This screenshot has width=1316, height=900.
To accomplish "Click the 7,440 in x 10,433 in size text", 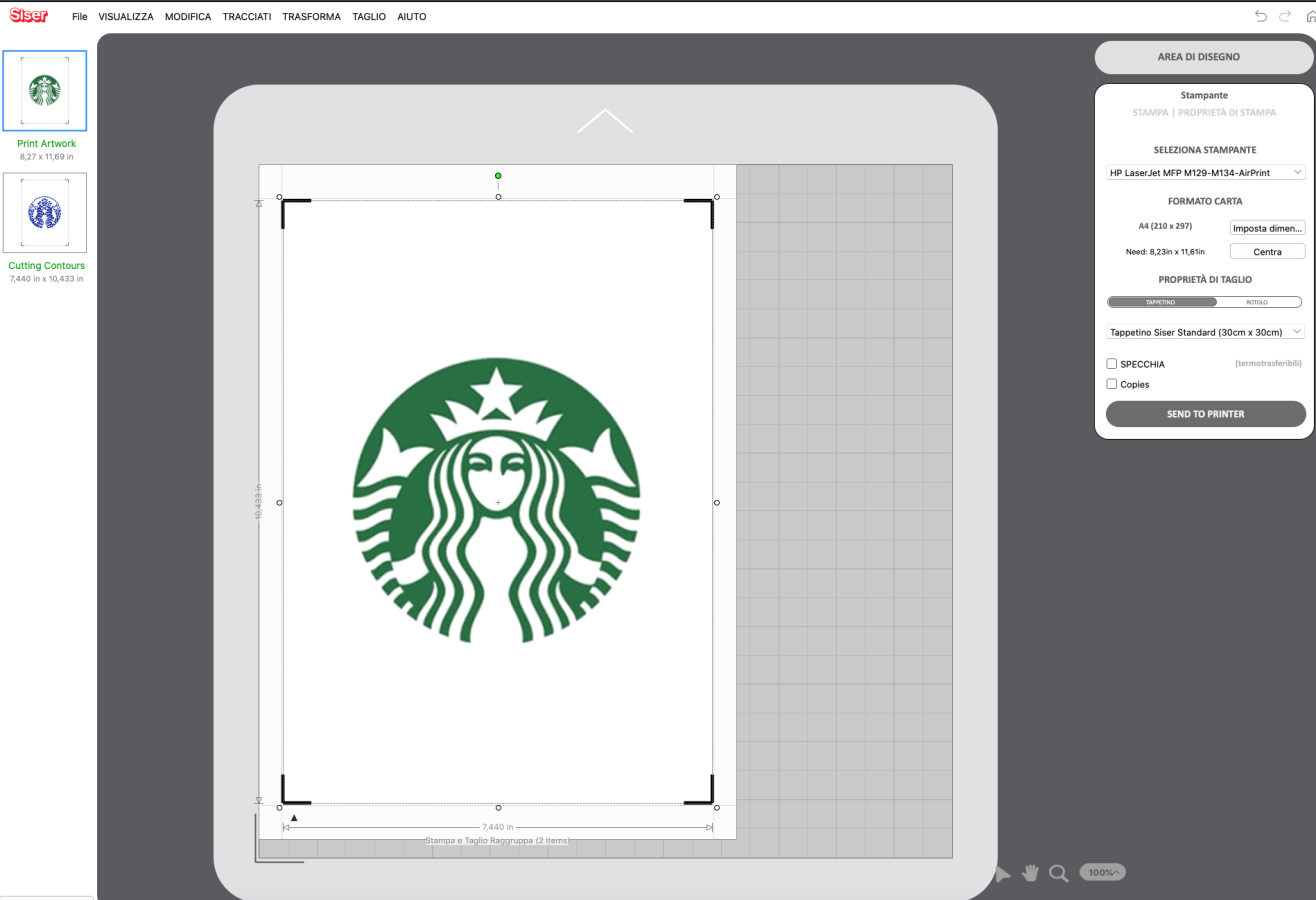I will (47, 279).
